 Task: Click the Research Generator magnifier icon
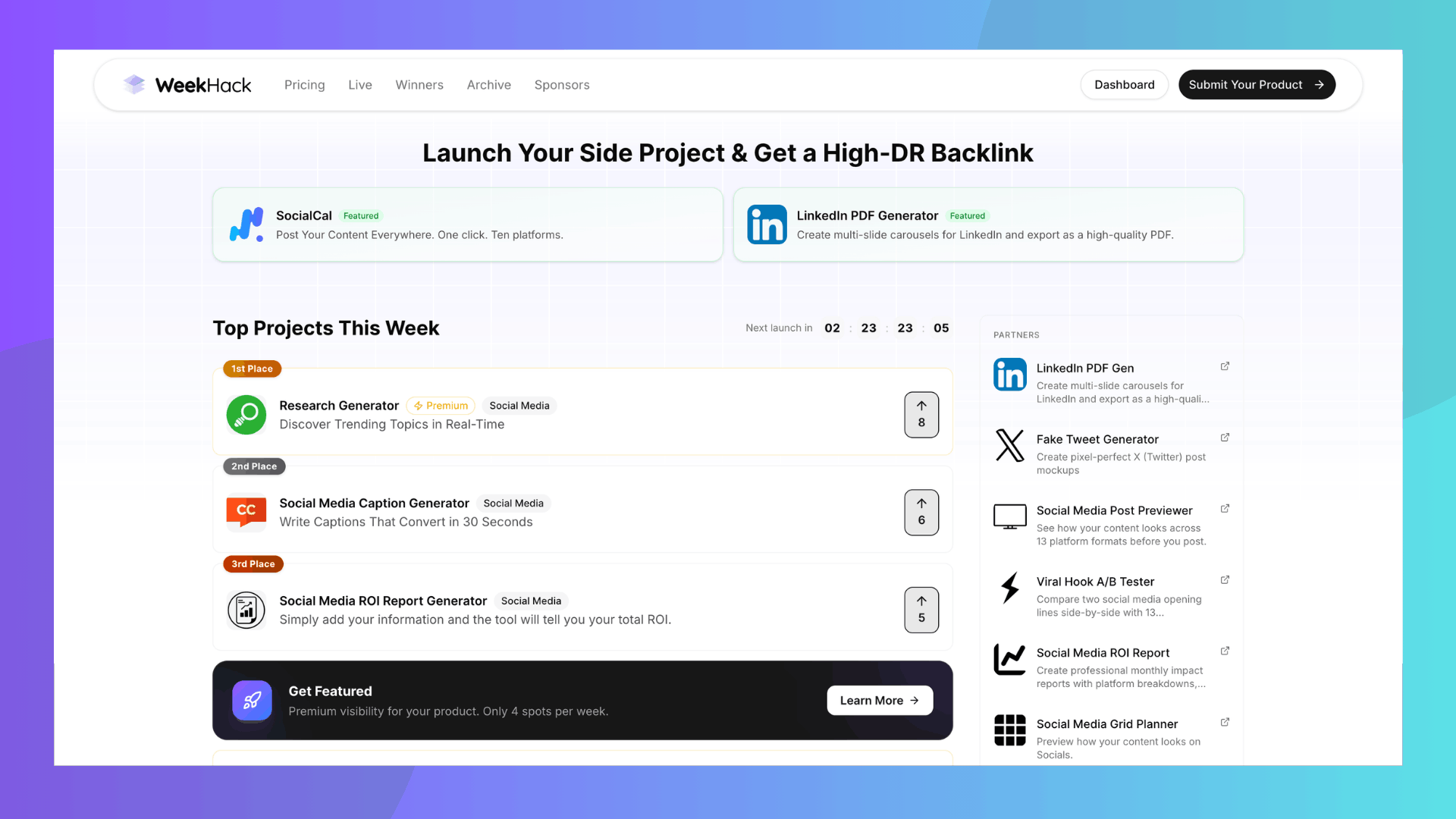(x=246, y=415)
